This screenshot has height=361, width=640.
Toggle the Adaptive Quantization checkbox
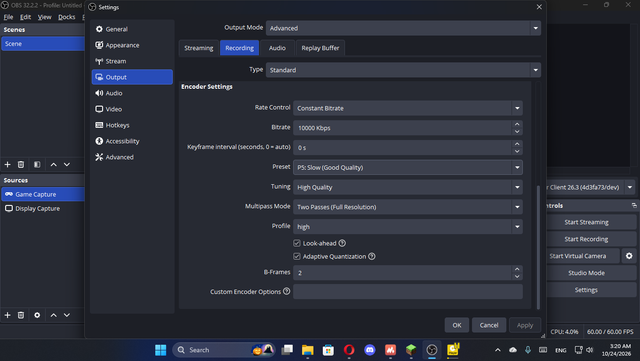(297, 256)
